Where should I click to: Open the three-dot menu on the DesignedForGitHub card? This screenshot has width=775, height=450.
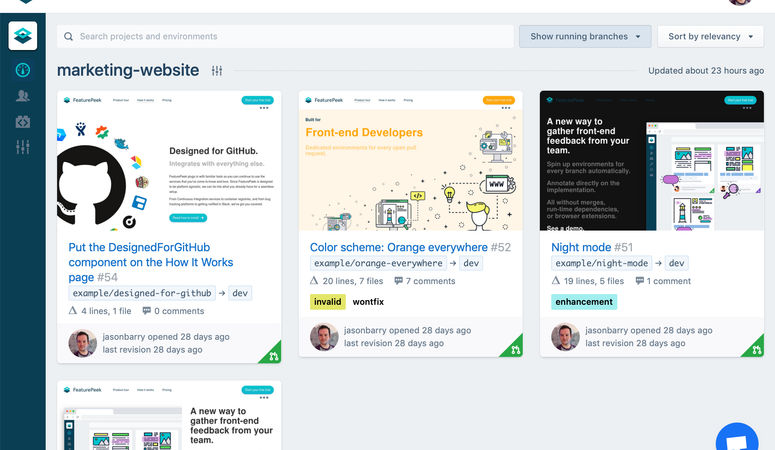click(x=264, y=108)
